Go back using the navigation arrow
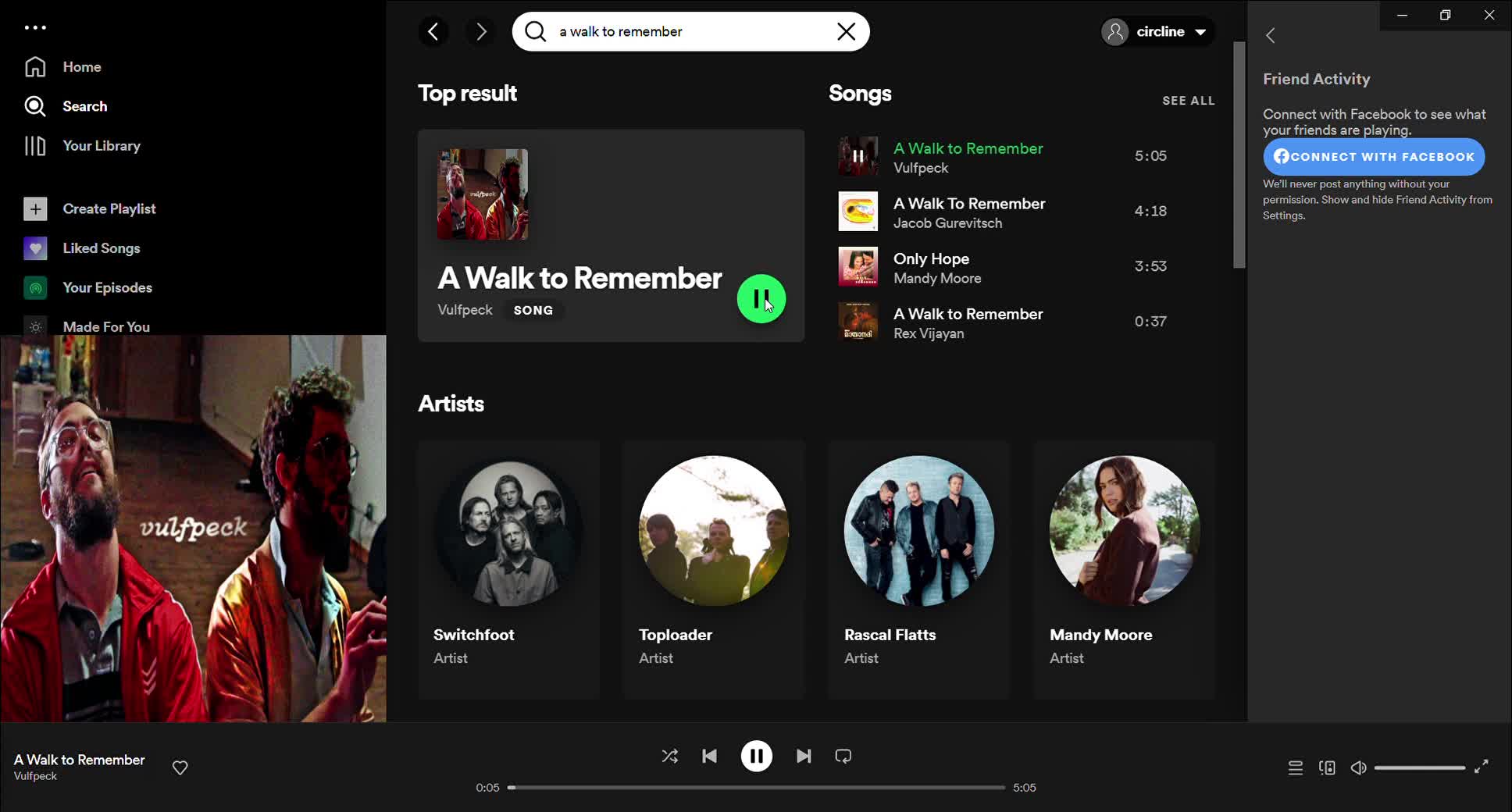Screen dimensions: 1512x812 click(433, 31)
